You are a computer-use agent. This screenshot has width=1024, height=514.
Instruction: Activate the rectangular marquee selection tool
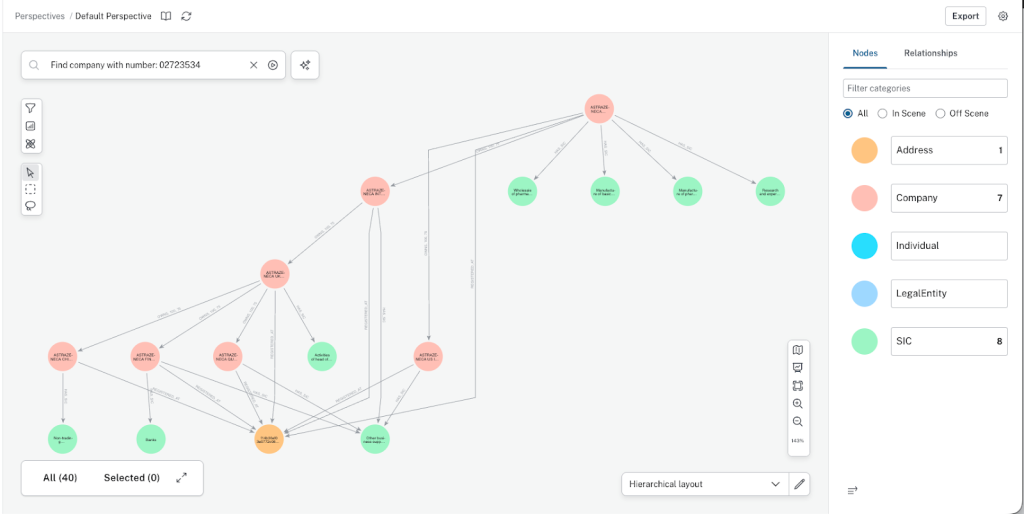point(31,189)
